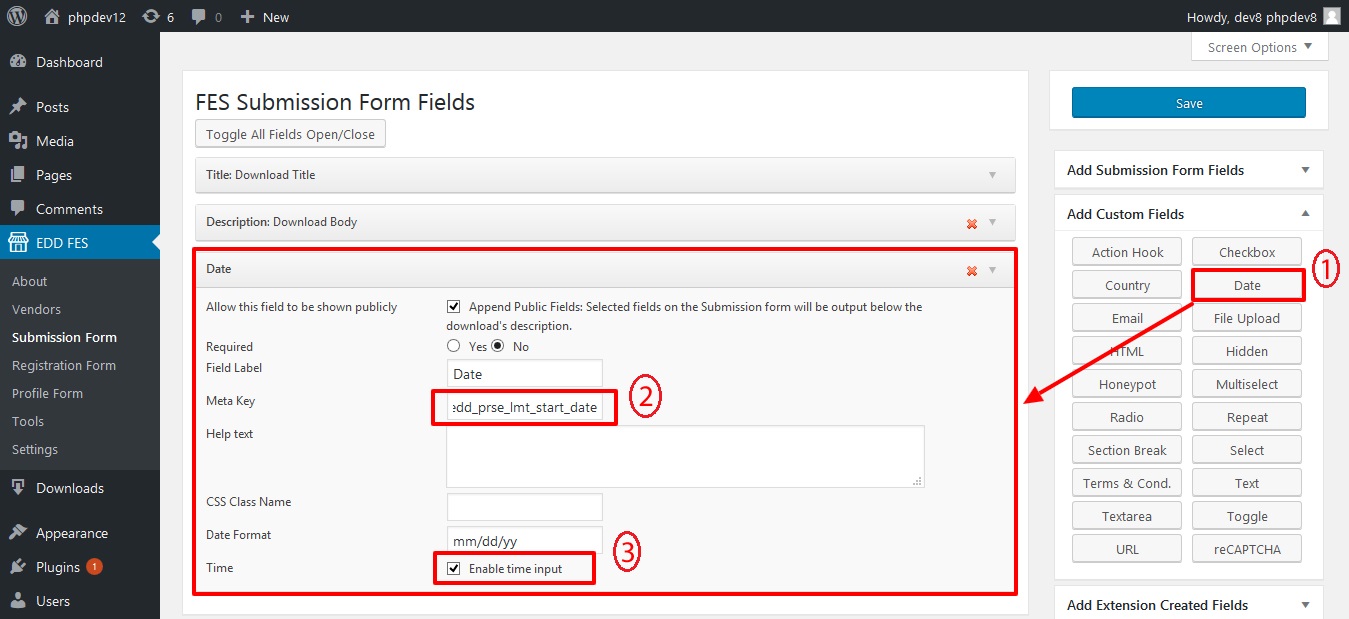This screenshot has height=619, width=1349.
Task: Click the blue Save button
Action: coord(1188,103)
